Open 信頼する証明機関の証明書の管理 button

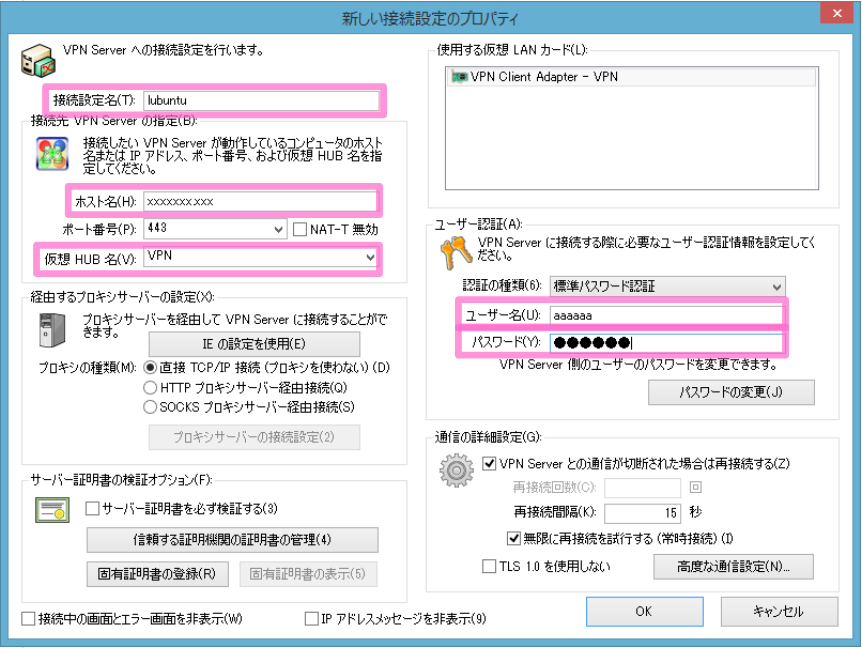(x=232, y=540)
